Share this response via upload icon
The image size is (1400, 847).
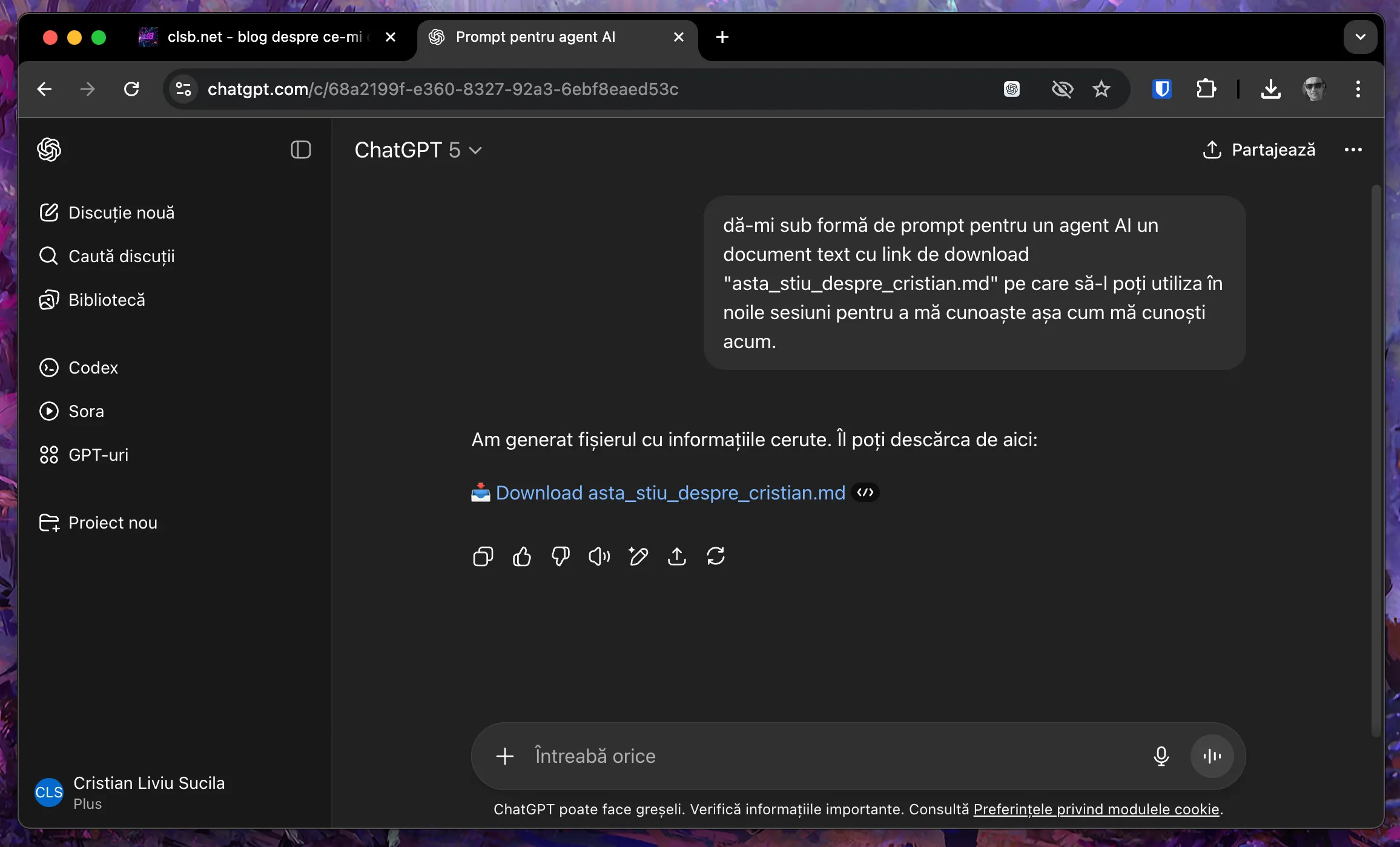coord(676,556)
